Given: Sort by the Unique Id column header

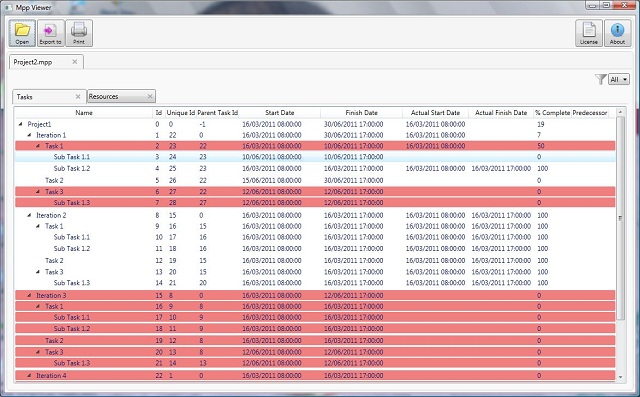Looking at the screenshot, I should click(x=181, y=113).
